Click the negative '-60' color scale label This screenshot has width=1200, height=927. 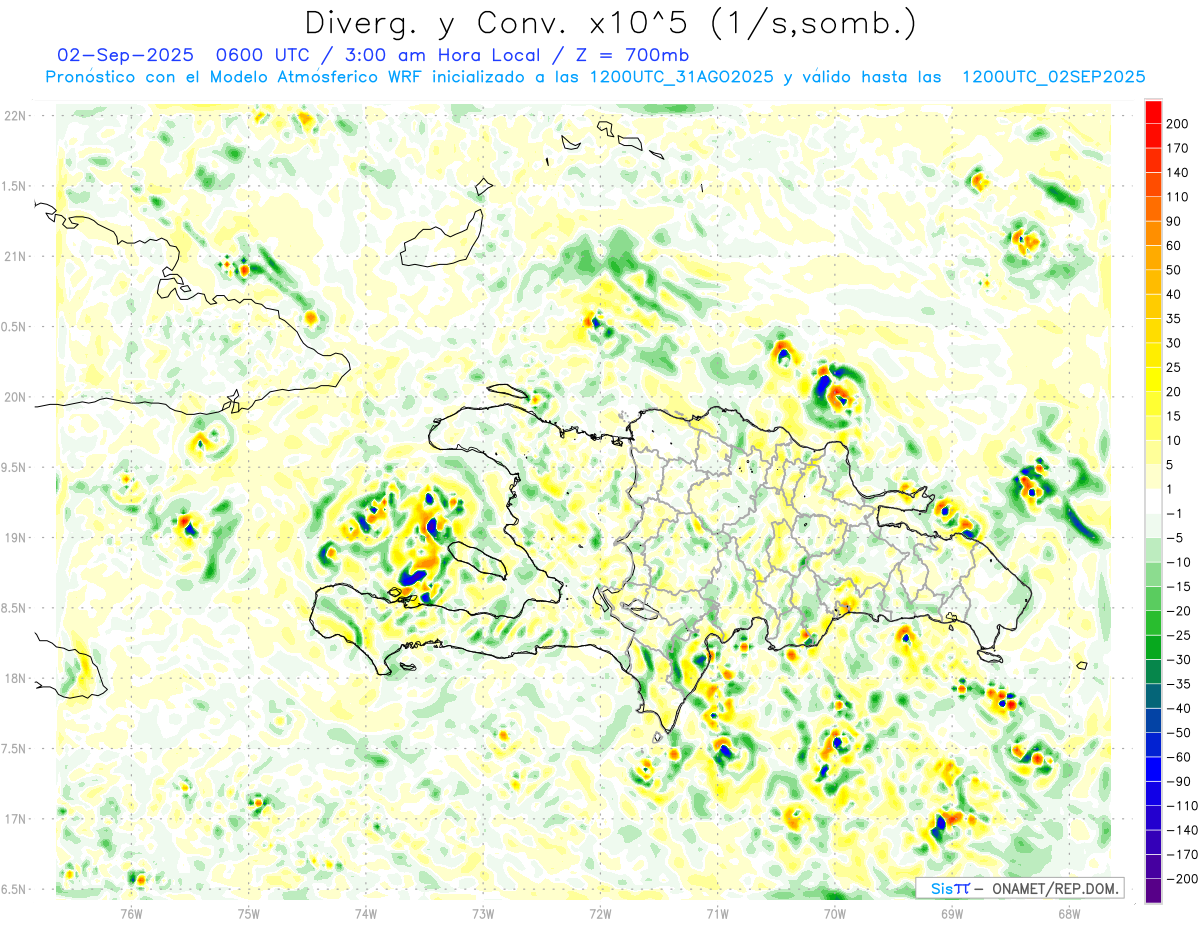coord(1179,757)
